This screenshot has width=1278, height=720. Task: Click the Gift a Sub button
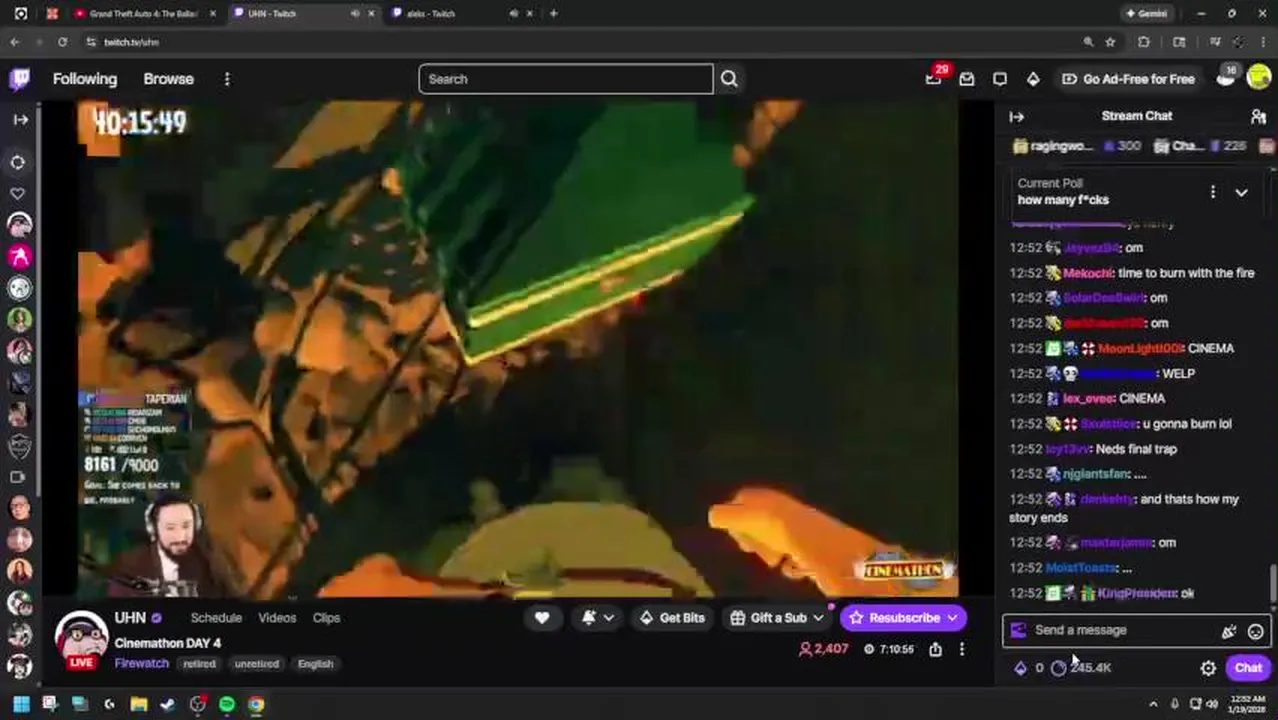click(768, 618)
